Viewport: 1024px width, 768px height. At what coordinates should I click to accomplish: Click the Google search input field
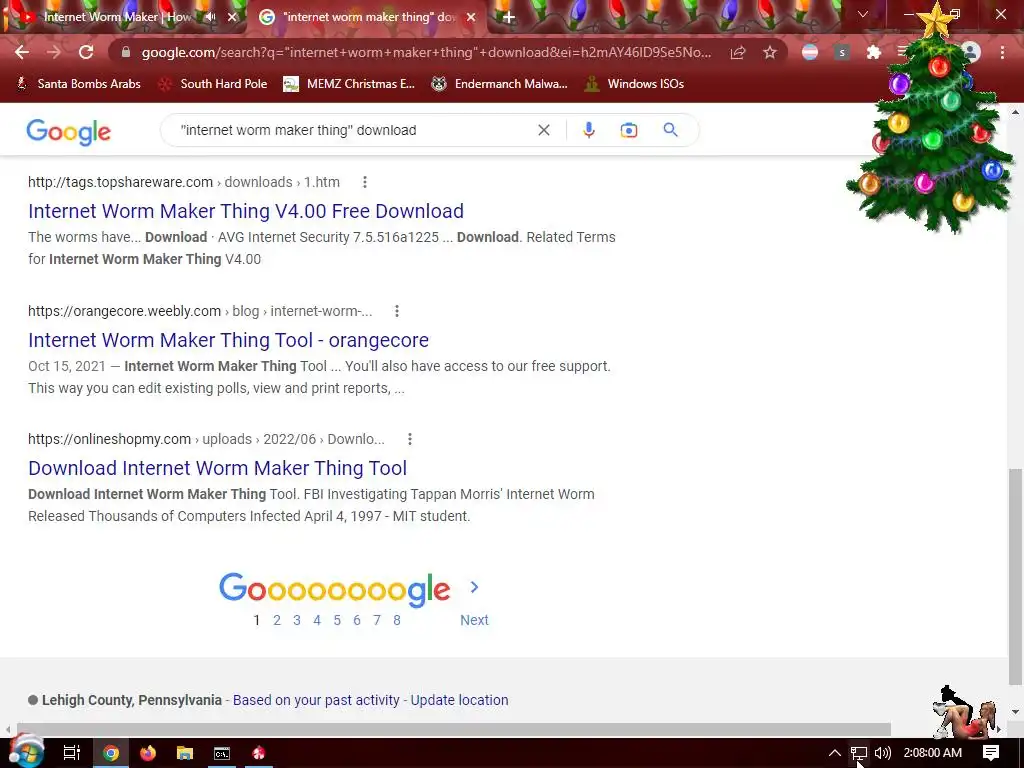353,130
